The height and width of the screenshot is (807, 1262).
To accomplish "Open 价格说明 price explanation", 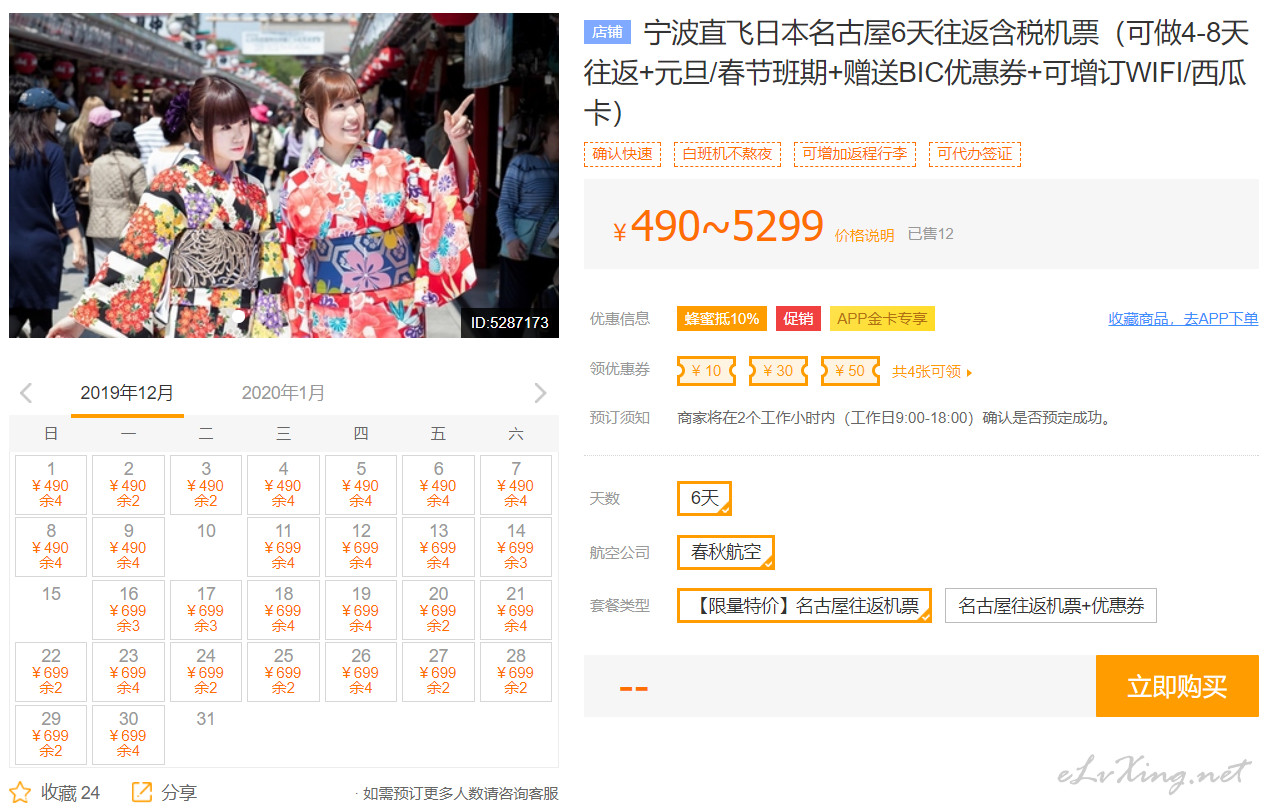I will pos(865,236).
